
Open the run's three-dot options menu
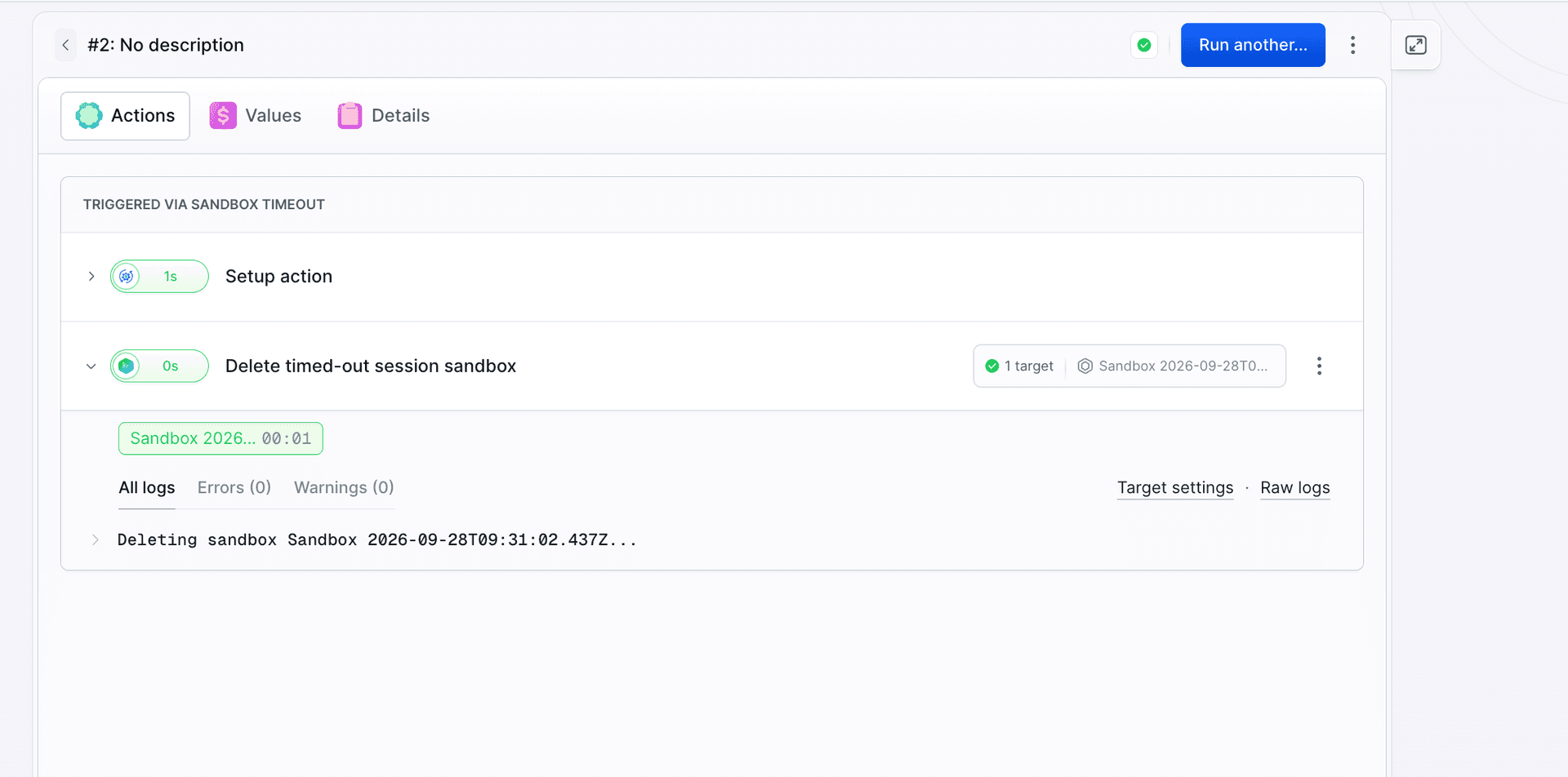(x=1353, y=45)
